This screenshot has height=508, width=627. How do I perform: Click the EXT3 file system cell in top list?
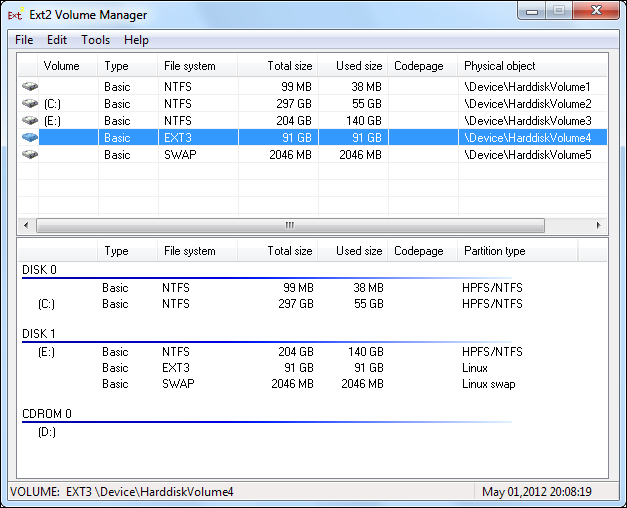(x=178, y=138)
